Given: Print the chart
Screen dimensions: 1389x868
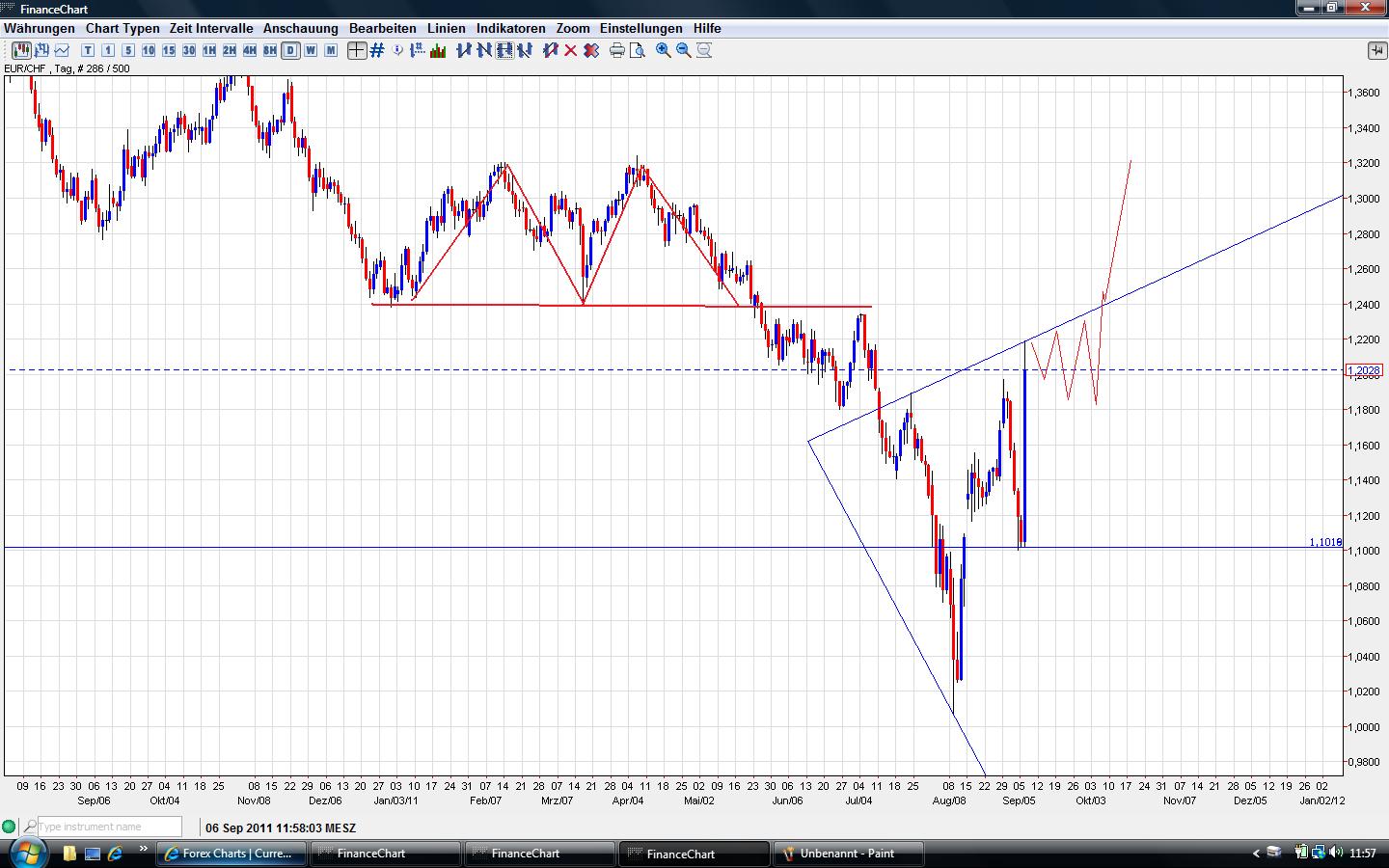Looking at the screenshot, I should 617,50.
